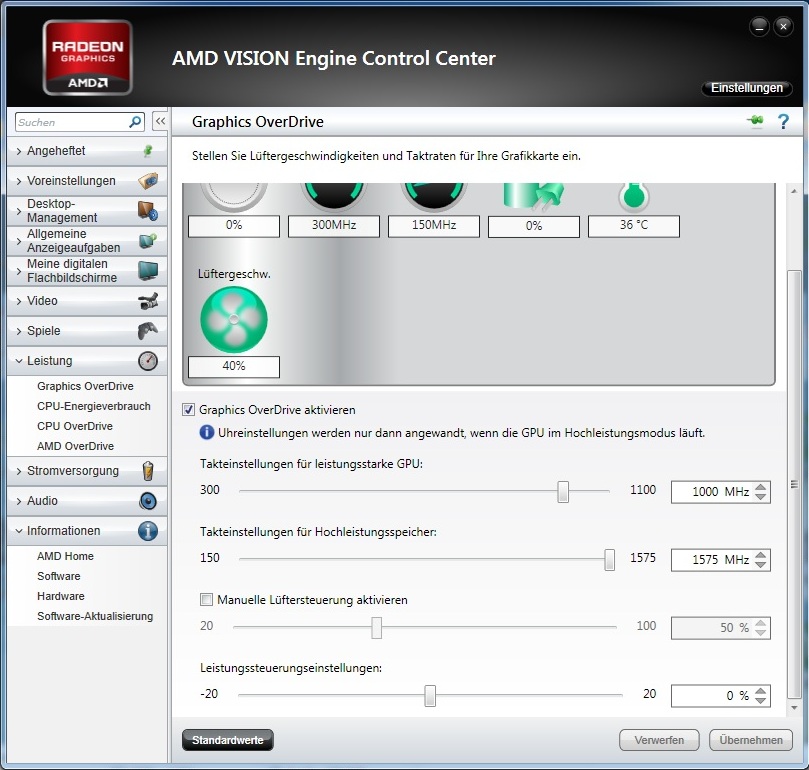
Task: Click the Meine digitalen Flachbildschirme display icon
Action: 148,270
